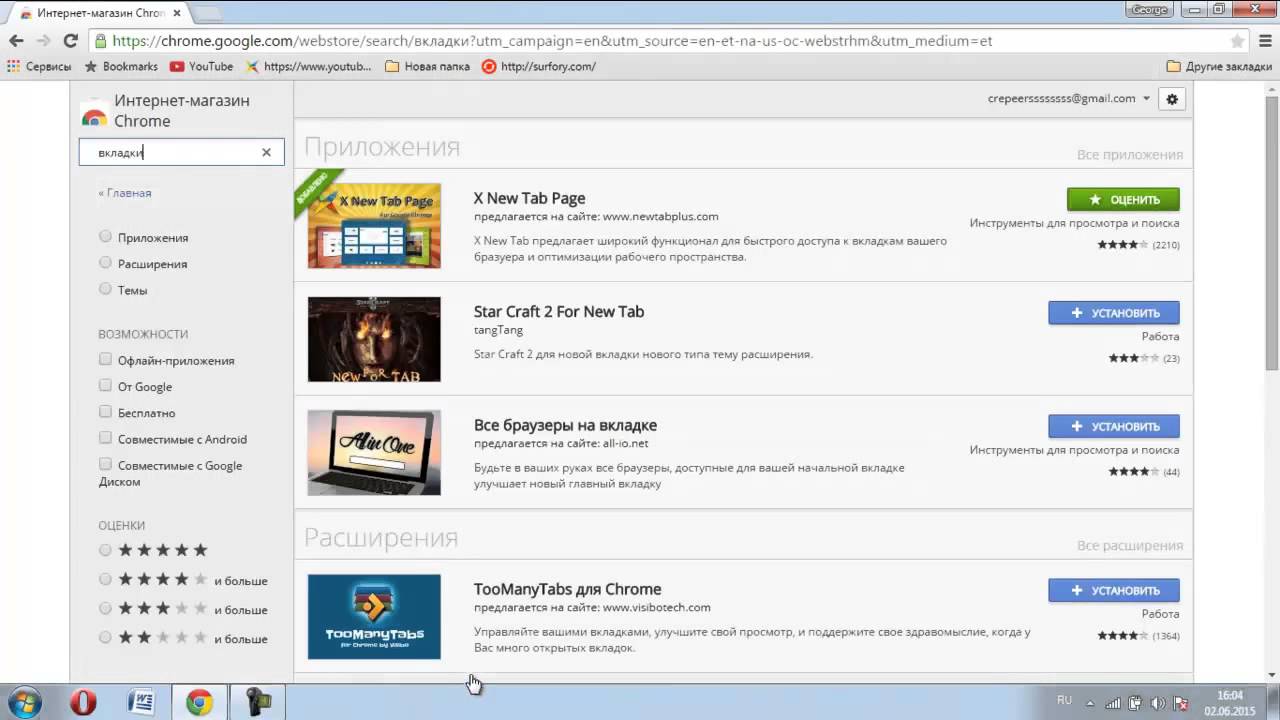
Task: Click the George profile button
Action: [x=1149, y=9]
